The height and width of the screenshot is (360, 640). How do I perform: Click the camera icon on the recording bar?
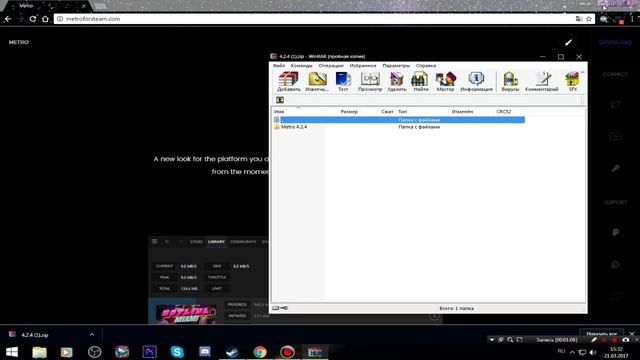[626, 340]
